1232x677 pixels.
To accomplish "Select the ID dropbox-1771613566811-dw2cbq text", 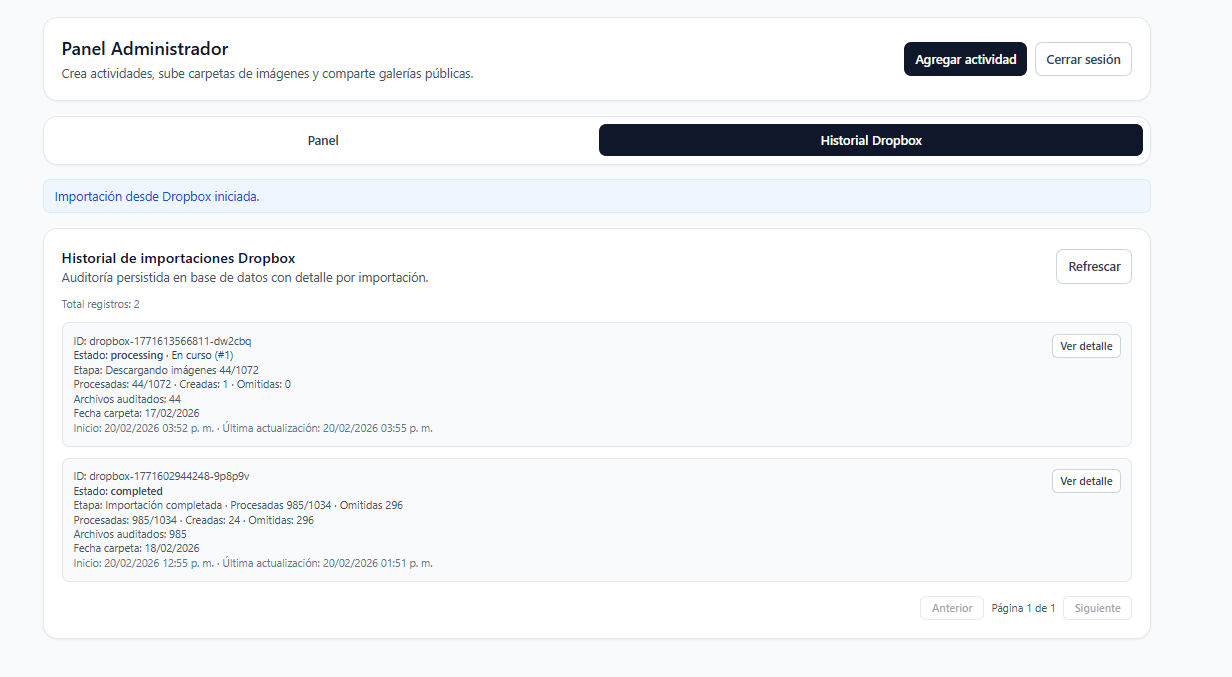I will click(162, 341).
